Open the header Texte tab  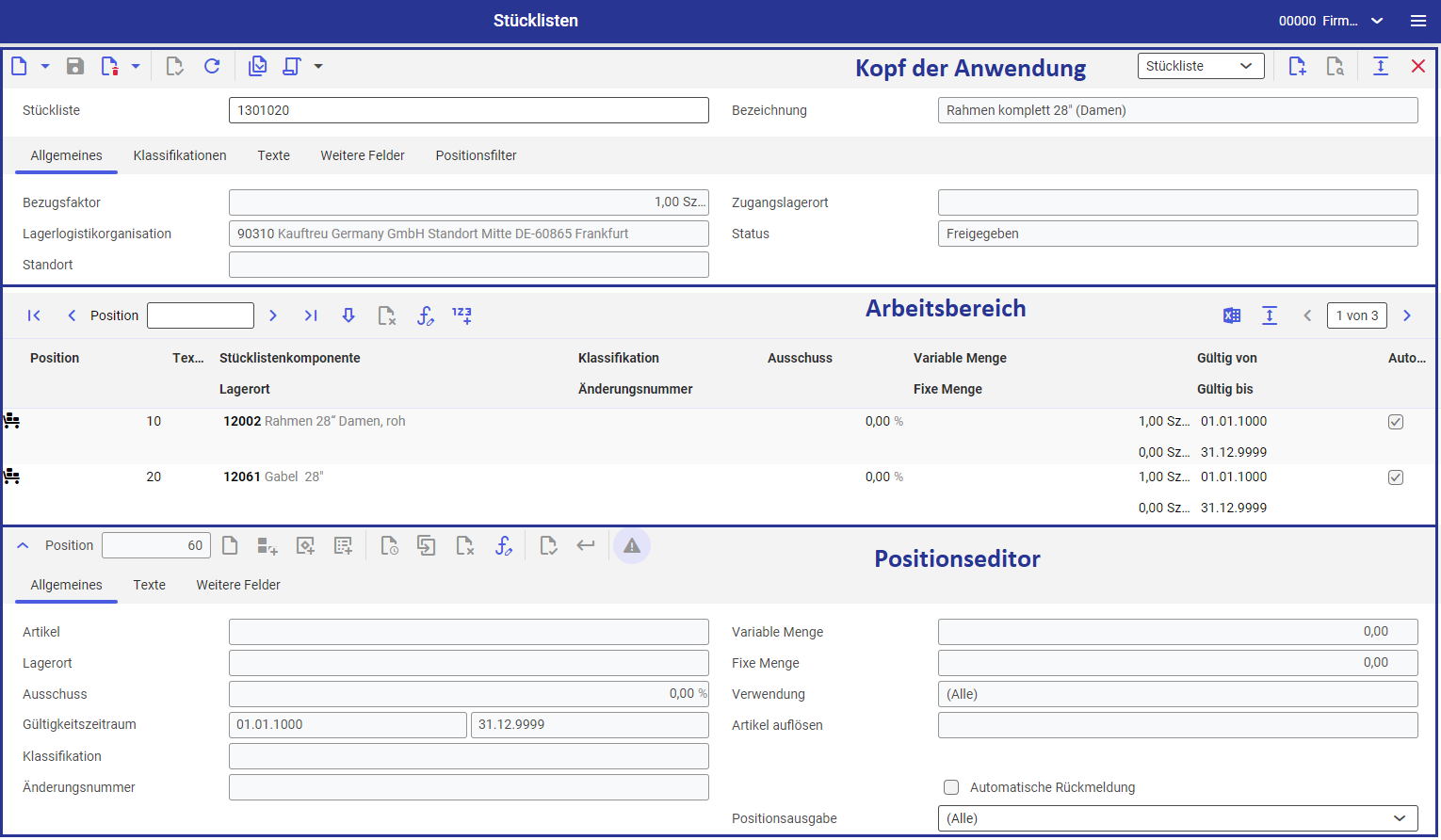click(274, 155)
